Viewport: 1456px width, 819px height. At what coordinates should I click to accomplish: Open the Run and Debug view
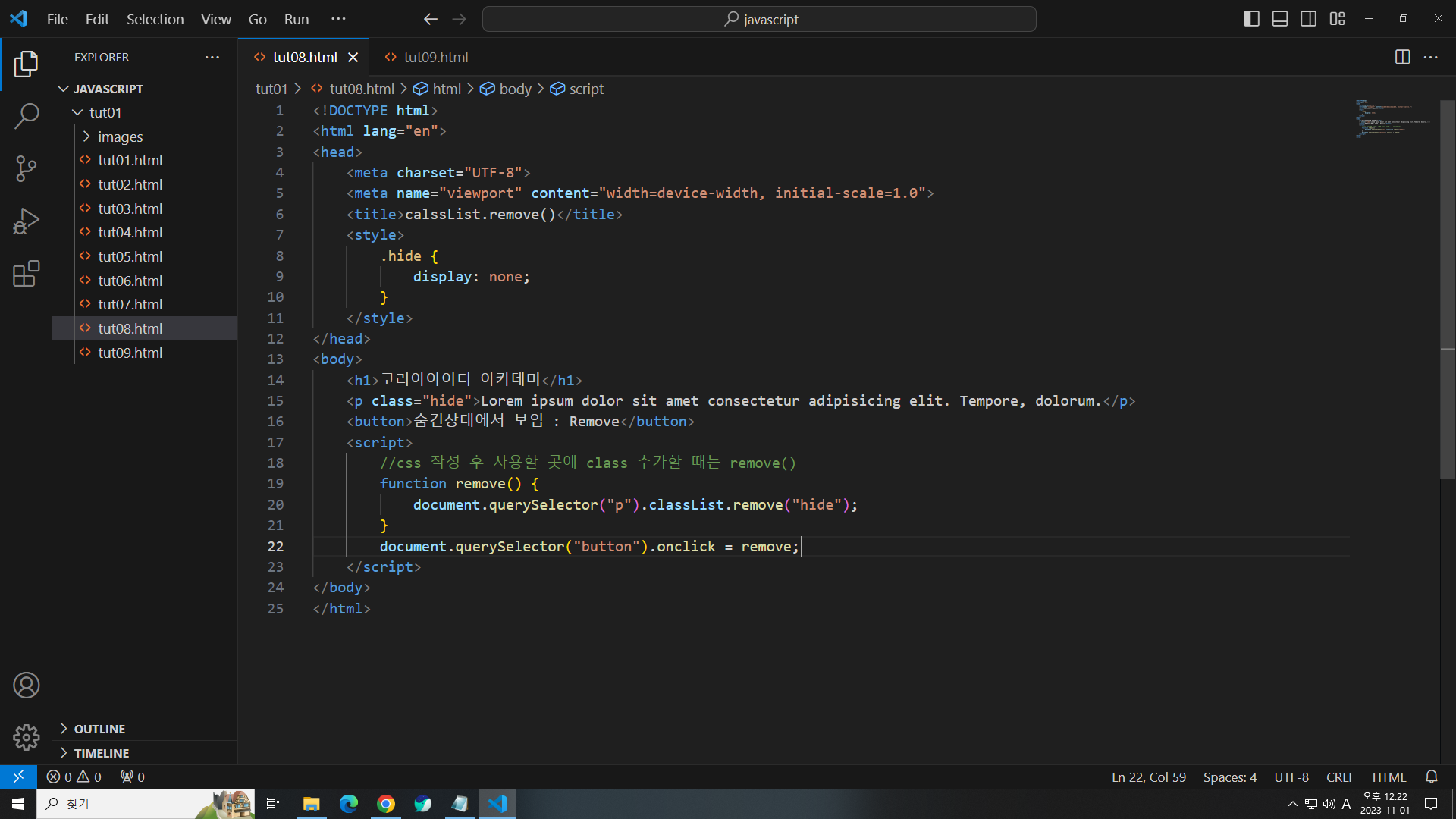click(x=26, y=221)
